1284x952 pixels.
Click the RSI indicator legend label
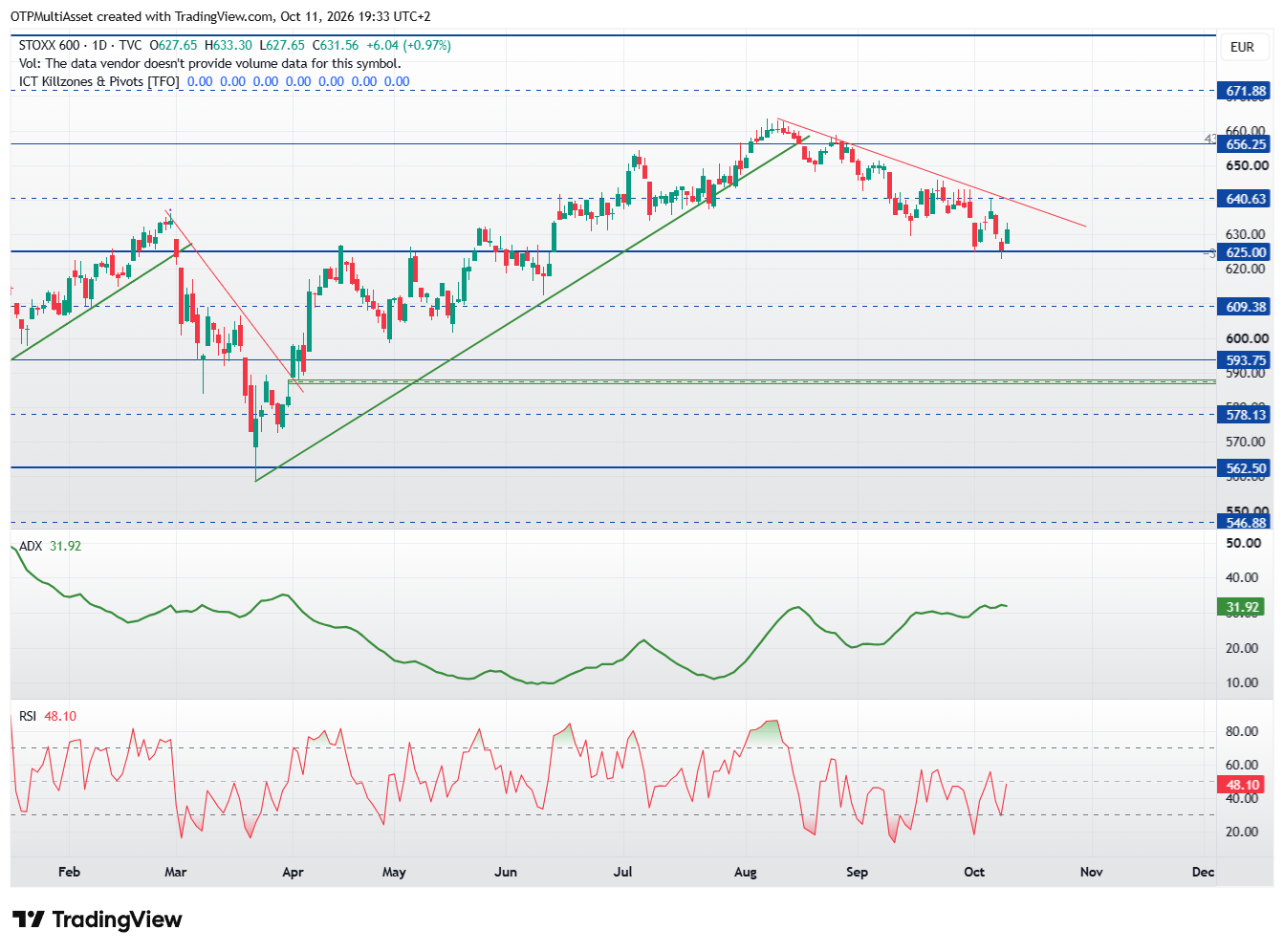[28, 716]
